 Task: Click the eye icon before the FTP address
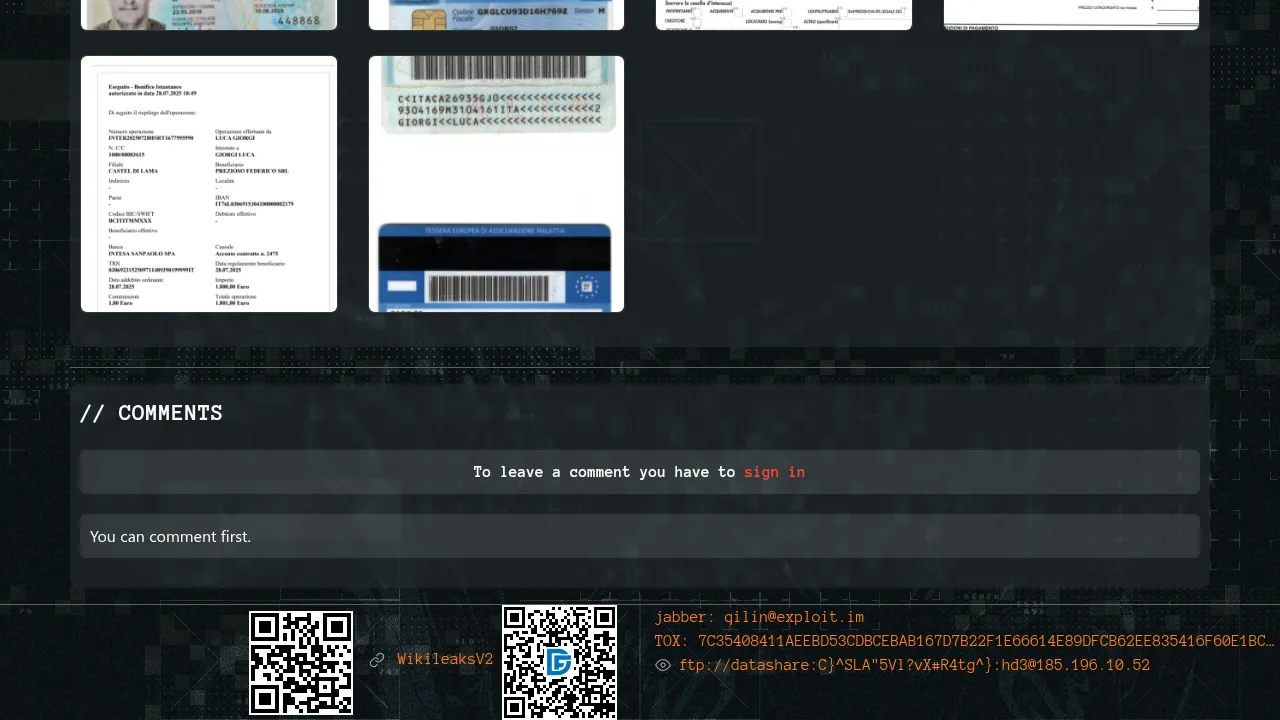pyautogui.click(x=663, y=665)
